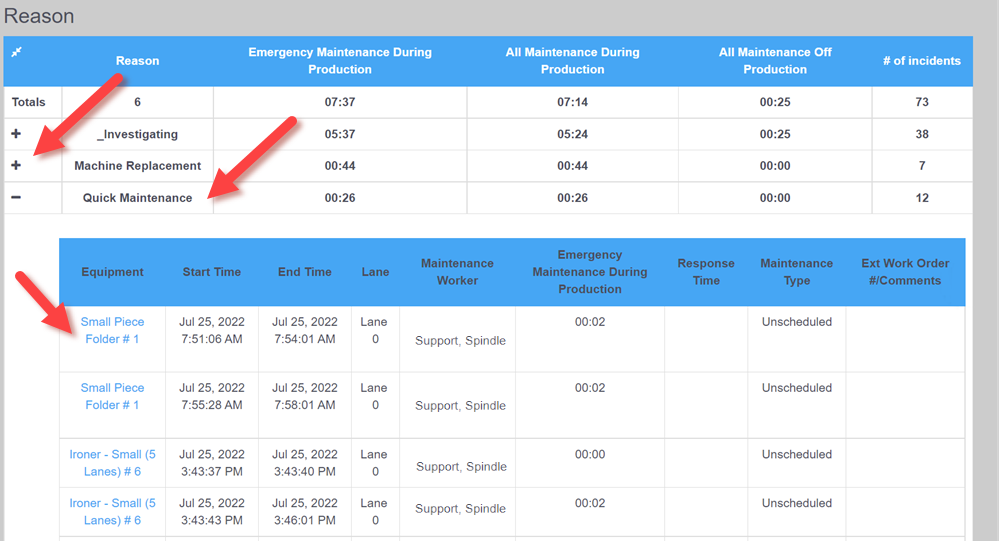Click Support, Spindle worker for 7:55:28 AM row
This screenshot has width=1000, height=541.
[460, 406]
